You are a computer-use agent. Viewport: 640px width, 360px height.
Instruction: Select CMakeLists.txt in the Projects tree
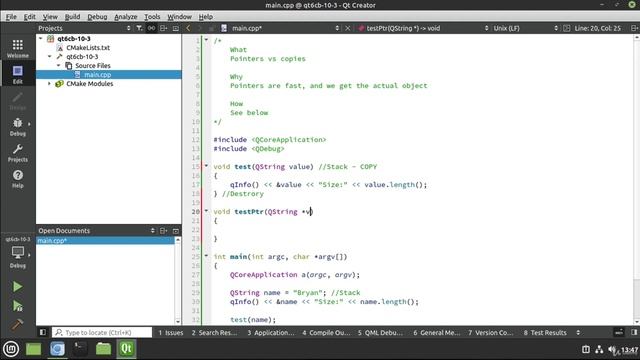88,47
